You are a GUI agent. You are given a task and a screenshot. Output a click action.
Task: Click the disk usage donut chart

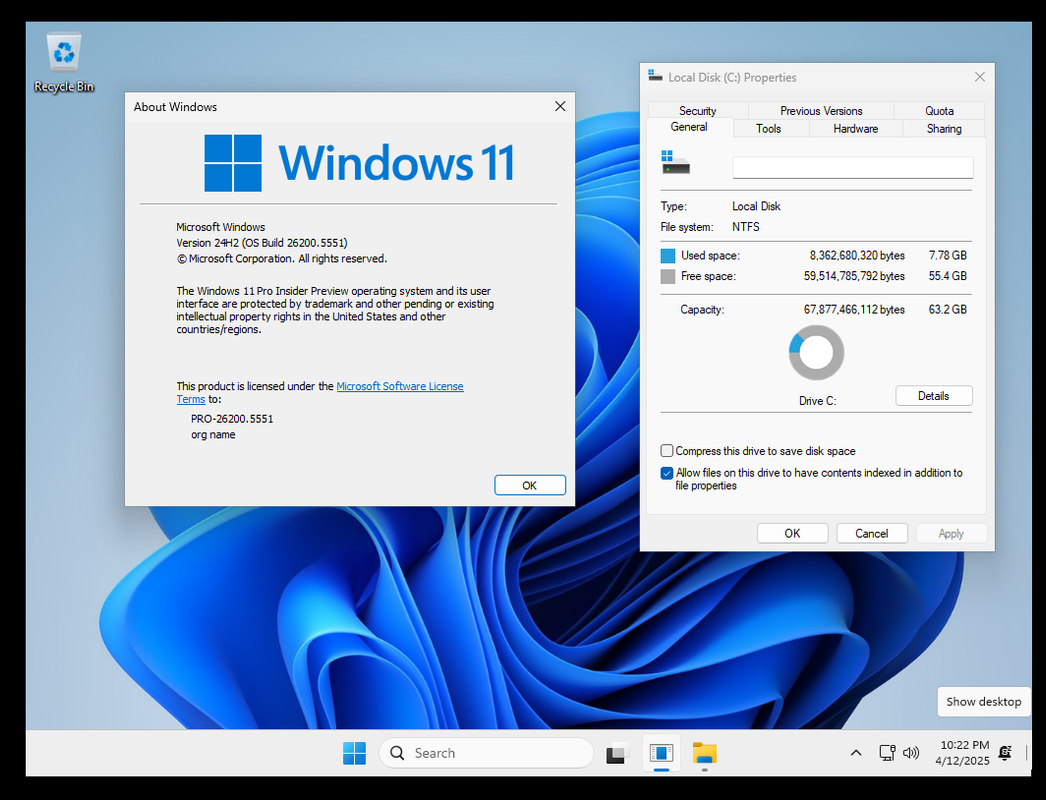[817, 352]
